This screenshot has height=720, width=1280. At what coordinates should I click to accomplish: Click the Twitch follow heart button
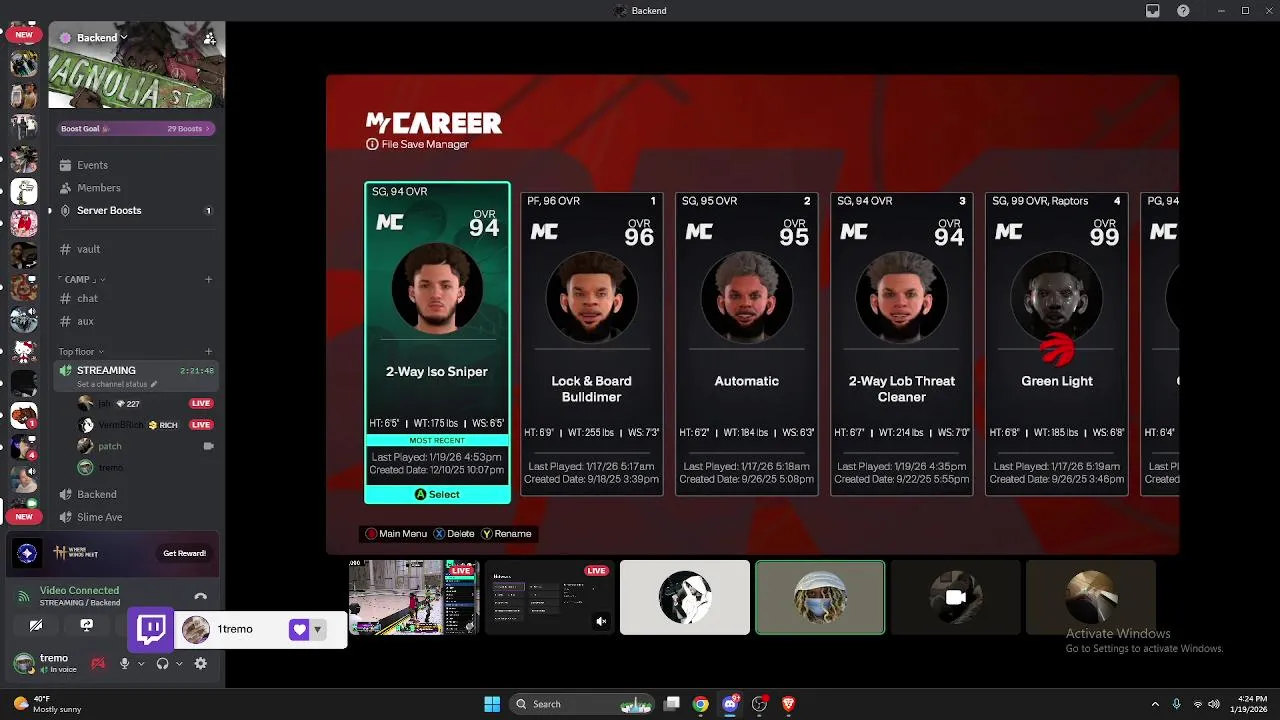[x=299, y=630]
